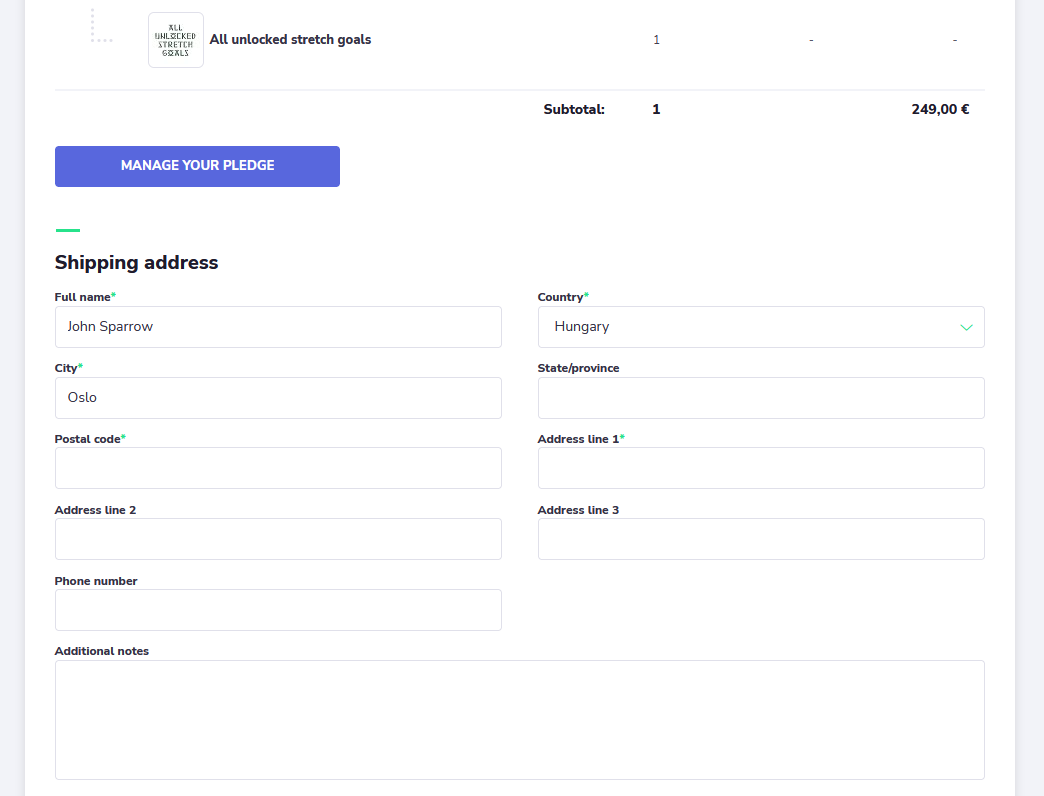
Task: Focus the Additional notes text area
Action: [519, 719]
